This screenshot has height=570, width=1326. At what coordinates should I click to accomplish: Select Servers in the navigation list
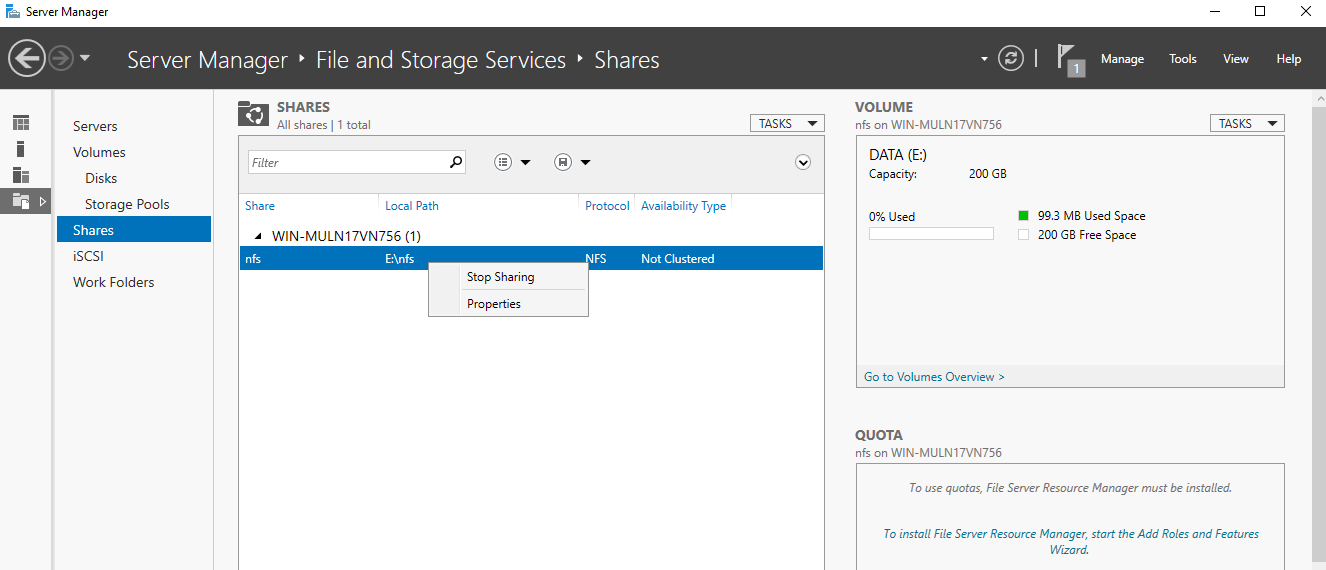(95, 126)
